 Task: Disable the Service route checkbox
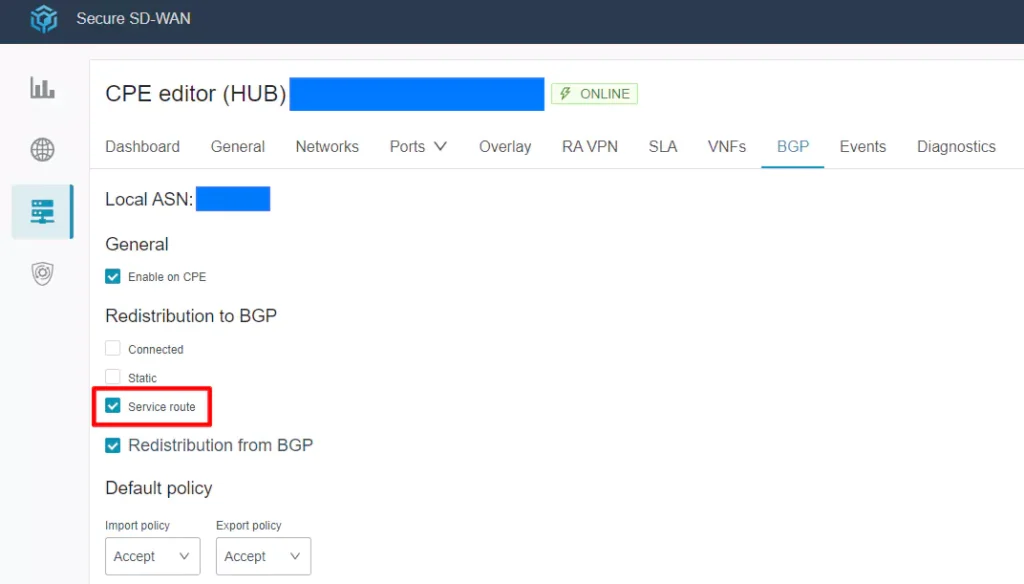113,406
